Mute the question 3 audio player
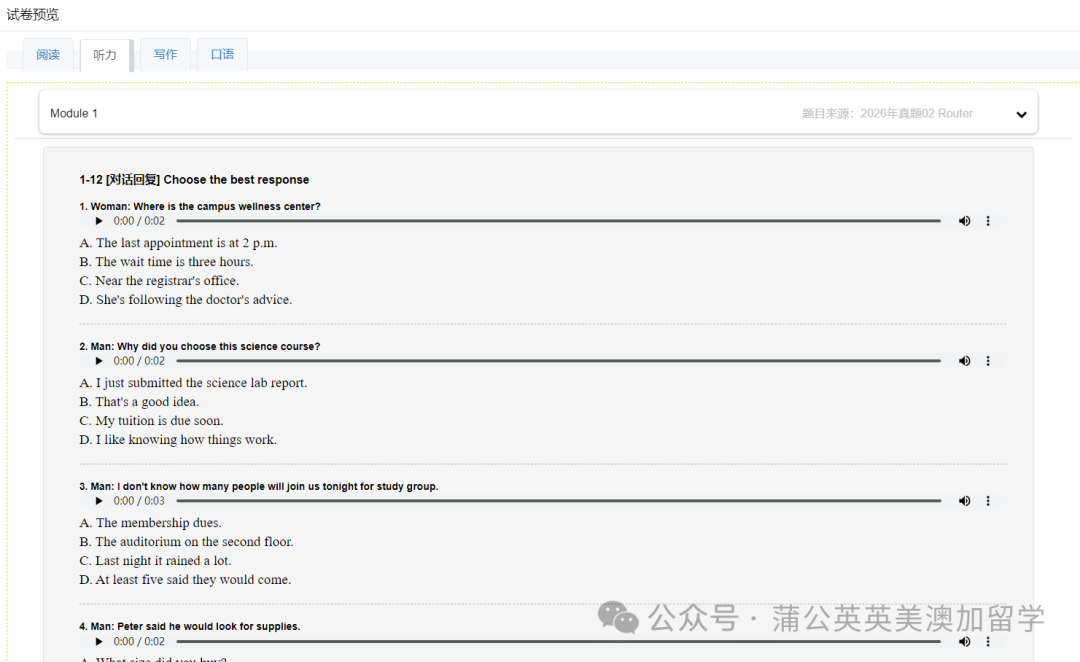The width and height of the screenshot is (1080, 662). click(x=964, y=501)
